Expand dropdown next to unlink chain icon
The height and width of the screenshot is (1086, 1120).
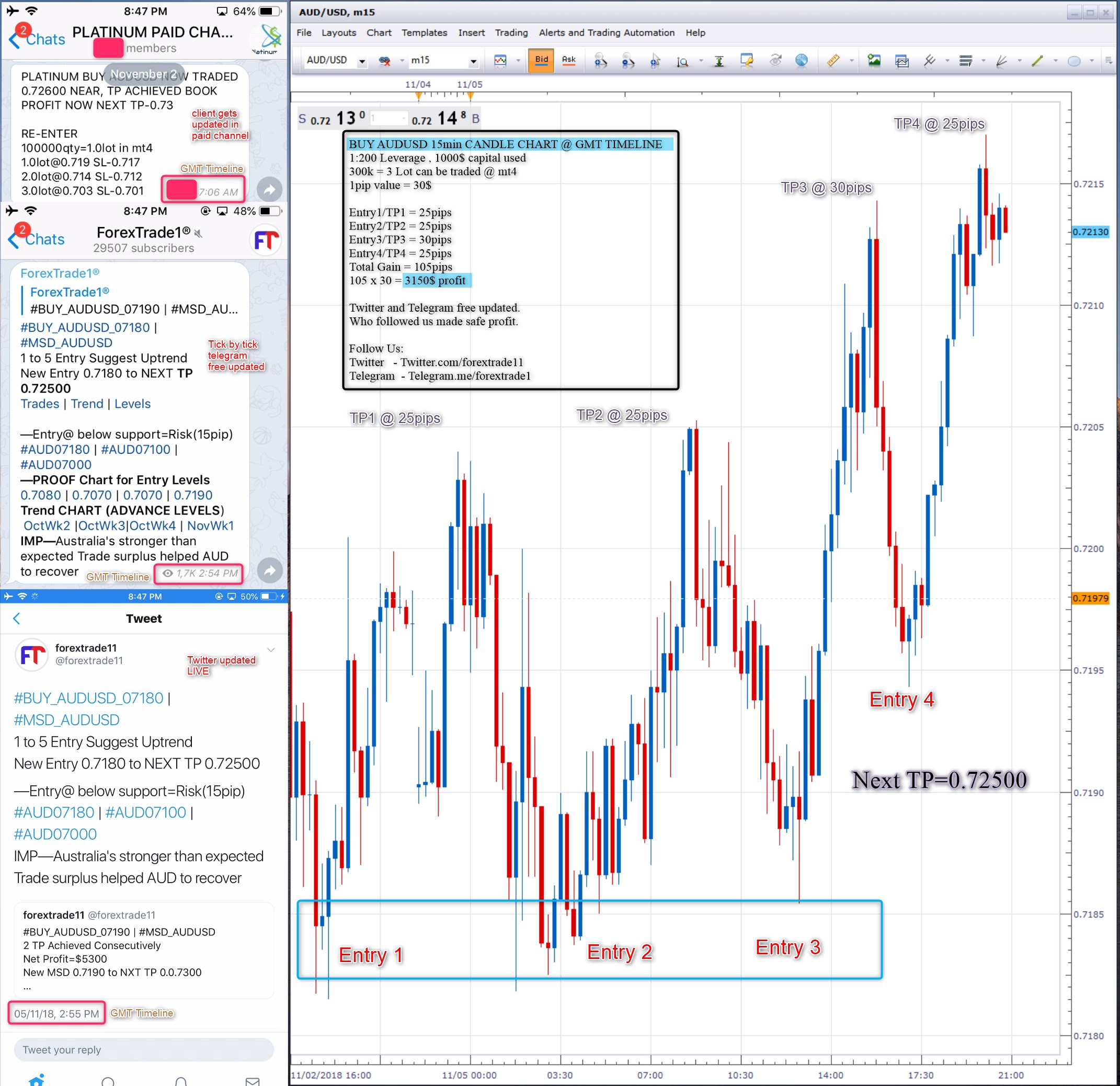[402, 61]
